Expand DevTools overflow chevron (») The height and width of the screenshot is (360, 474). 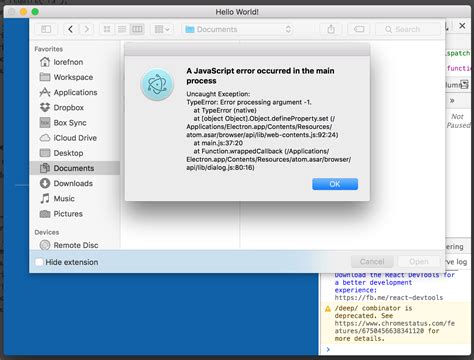coord(452,100)
